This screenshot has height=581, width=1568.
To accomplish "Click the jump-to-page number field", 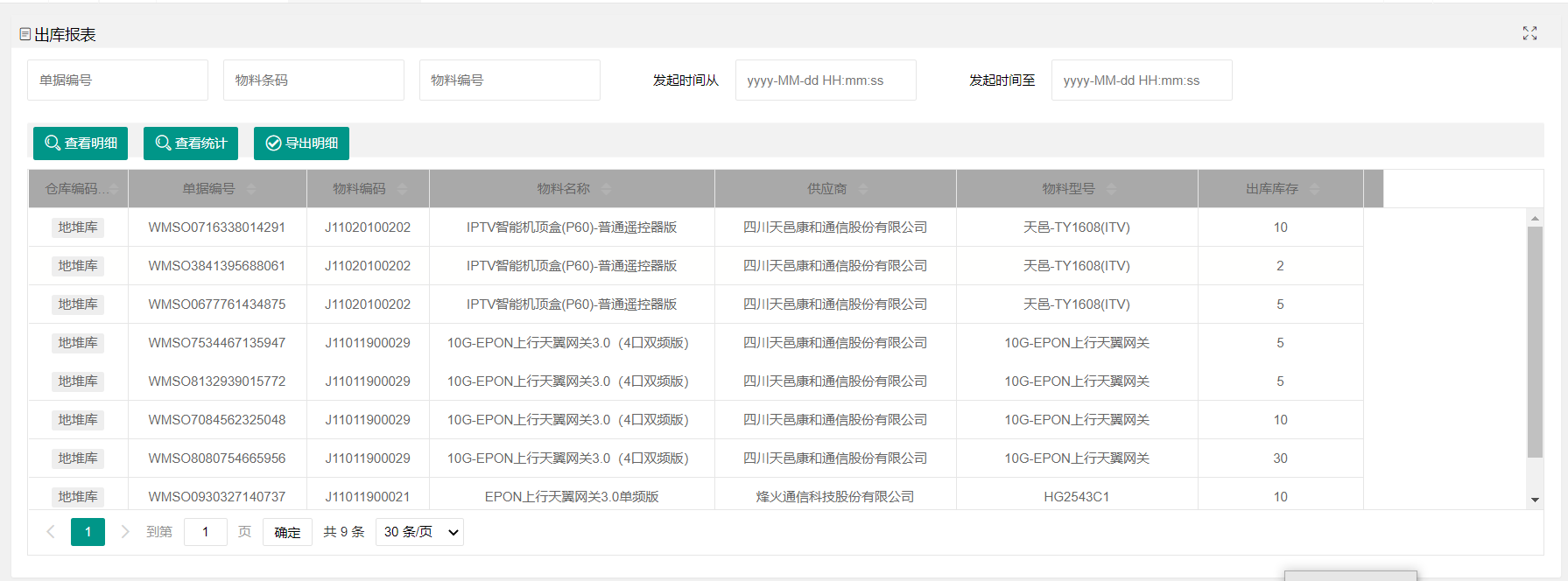I will click(206, 532).
